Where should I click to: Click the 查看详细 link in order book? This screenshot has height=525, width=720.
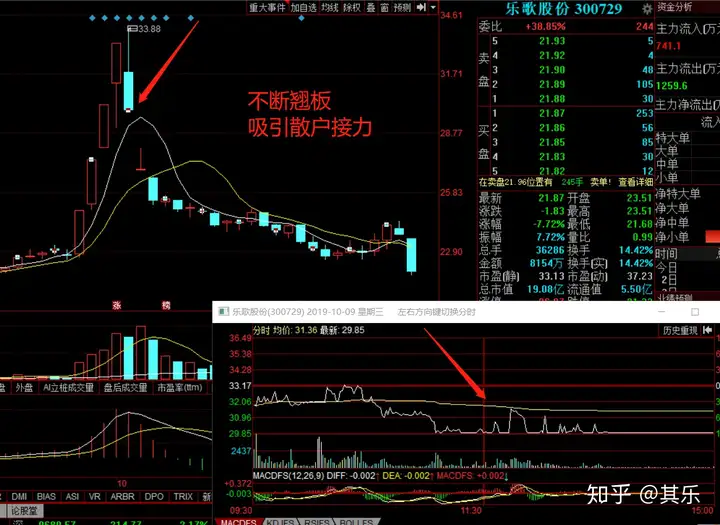(636, 182)
